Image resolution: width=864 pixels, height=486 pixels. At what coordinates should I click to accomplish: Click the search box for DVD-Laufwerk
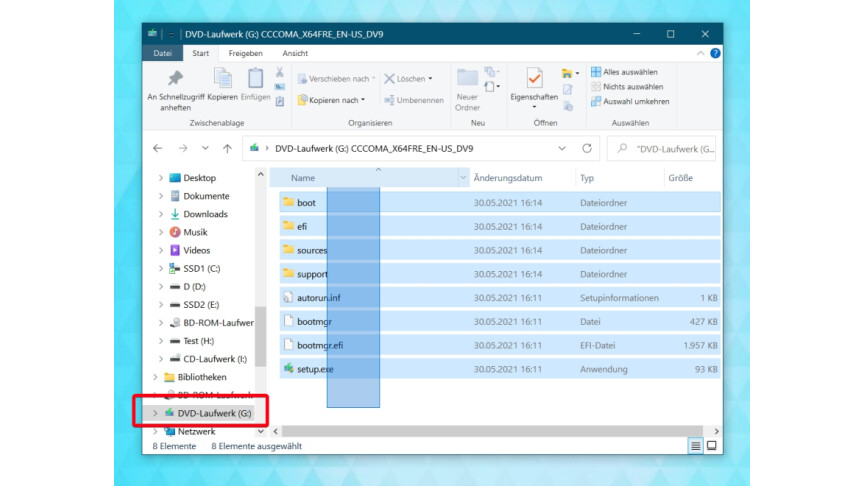pos(661,148)
